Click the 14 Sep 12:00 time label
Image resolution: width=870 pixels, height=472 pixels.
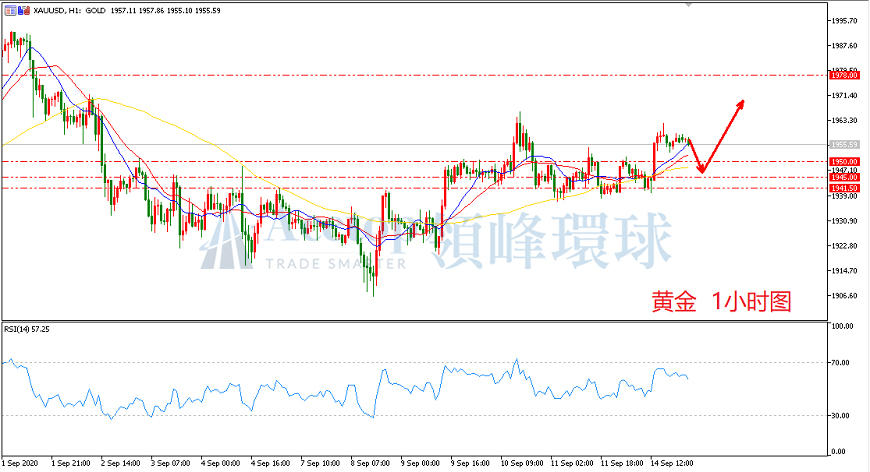[672, 463]
